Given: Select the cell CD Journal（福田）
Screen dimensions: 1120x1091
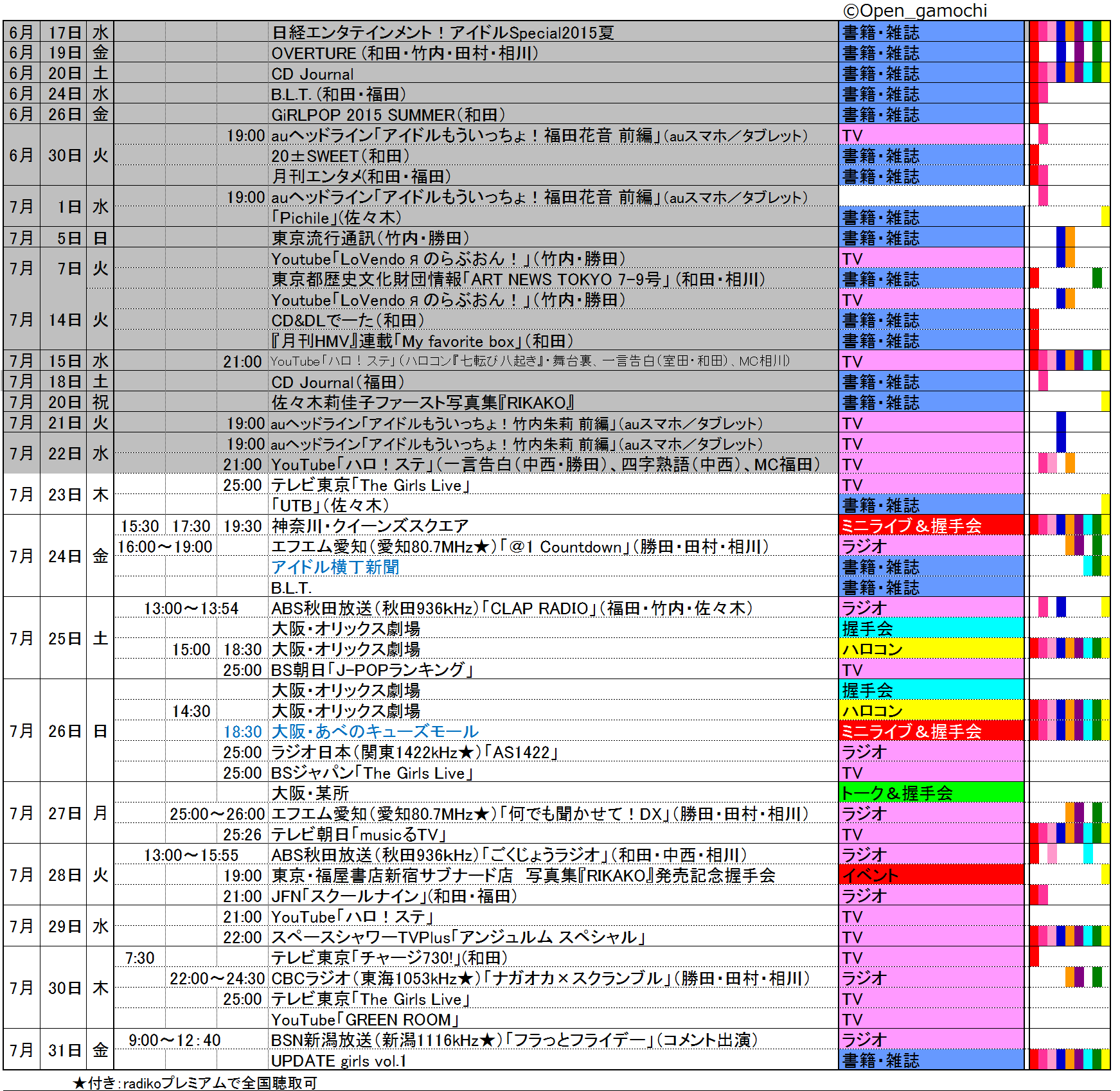Looking at the screenshot, I should (553, 382).
